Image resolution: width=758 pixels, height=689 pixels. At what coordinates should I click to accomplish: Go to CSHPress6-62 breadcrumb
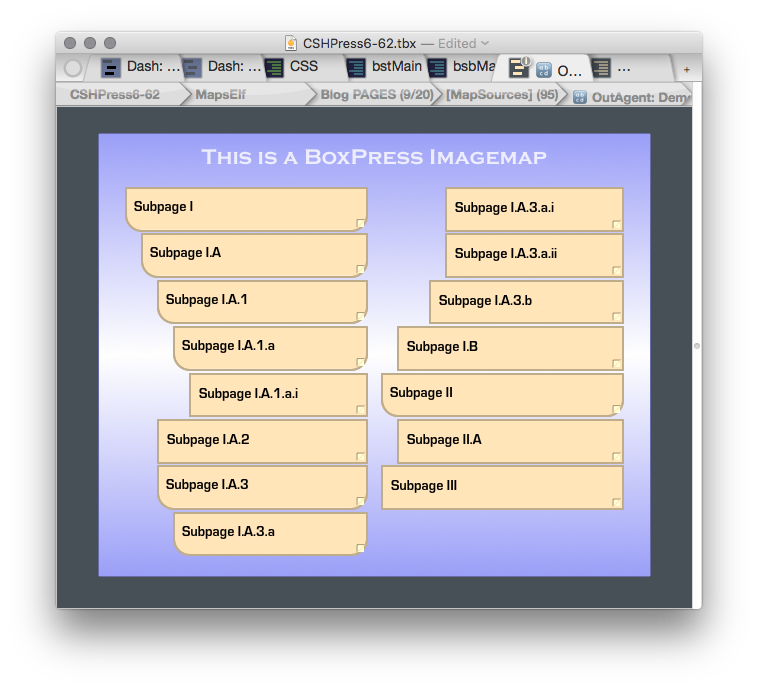point(115,95)
